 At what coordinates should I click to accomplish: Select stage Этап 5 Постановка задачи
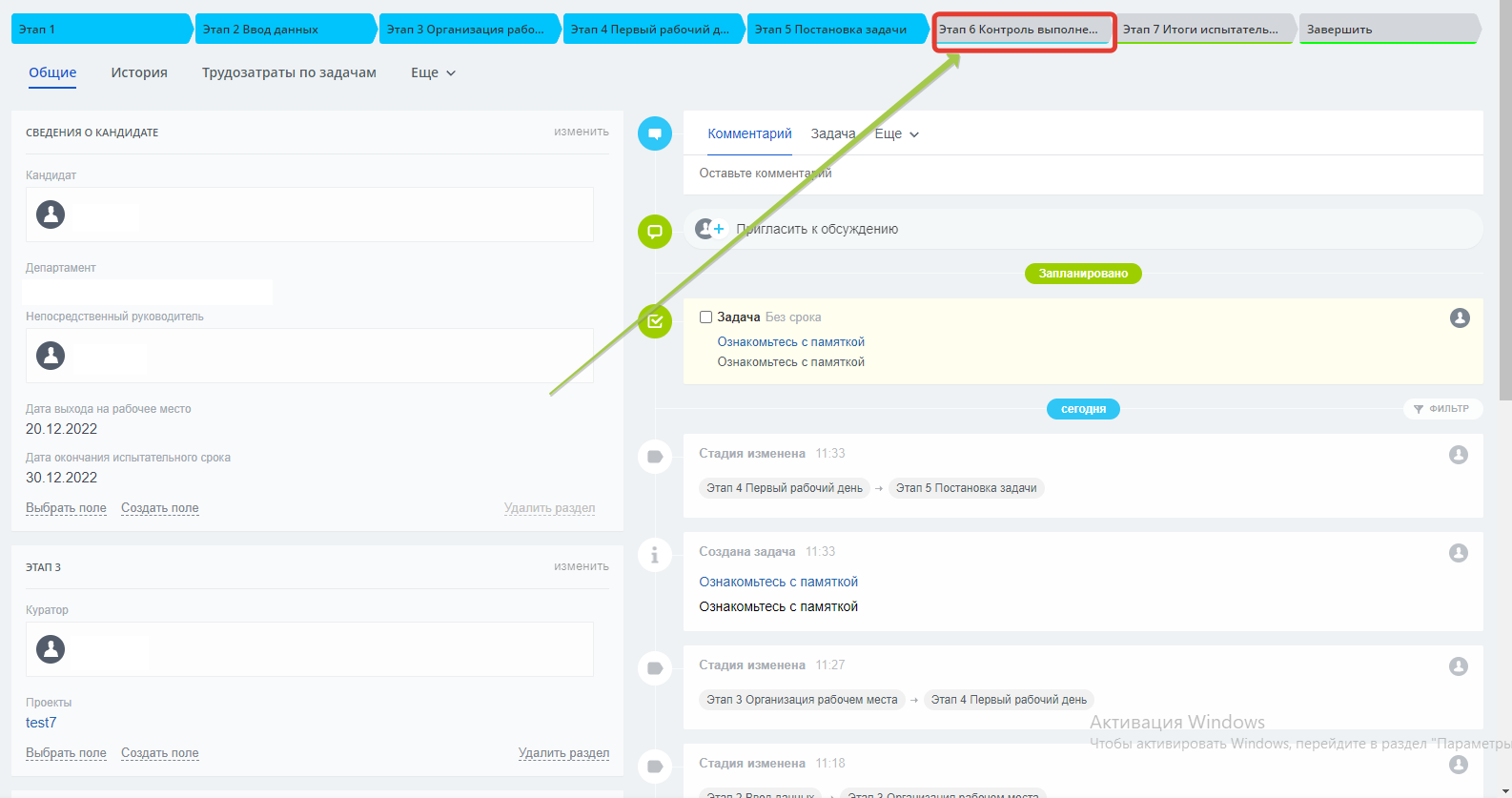click(838, 30)
